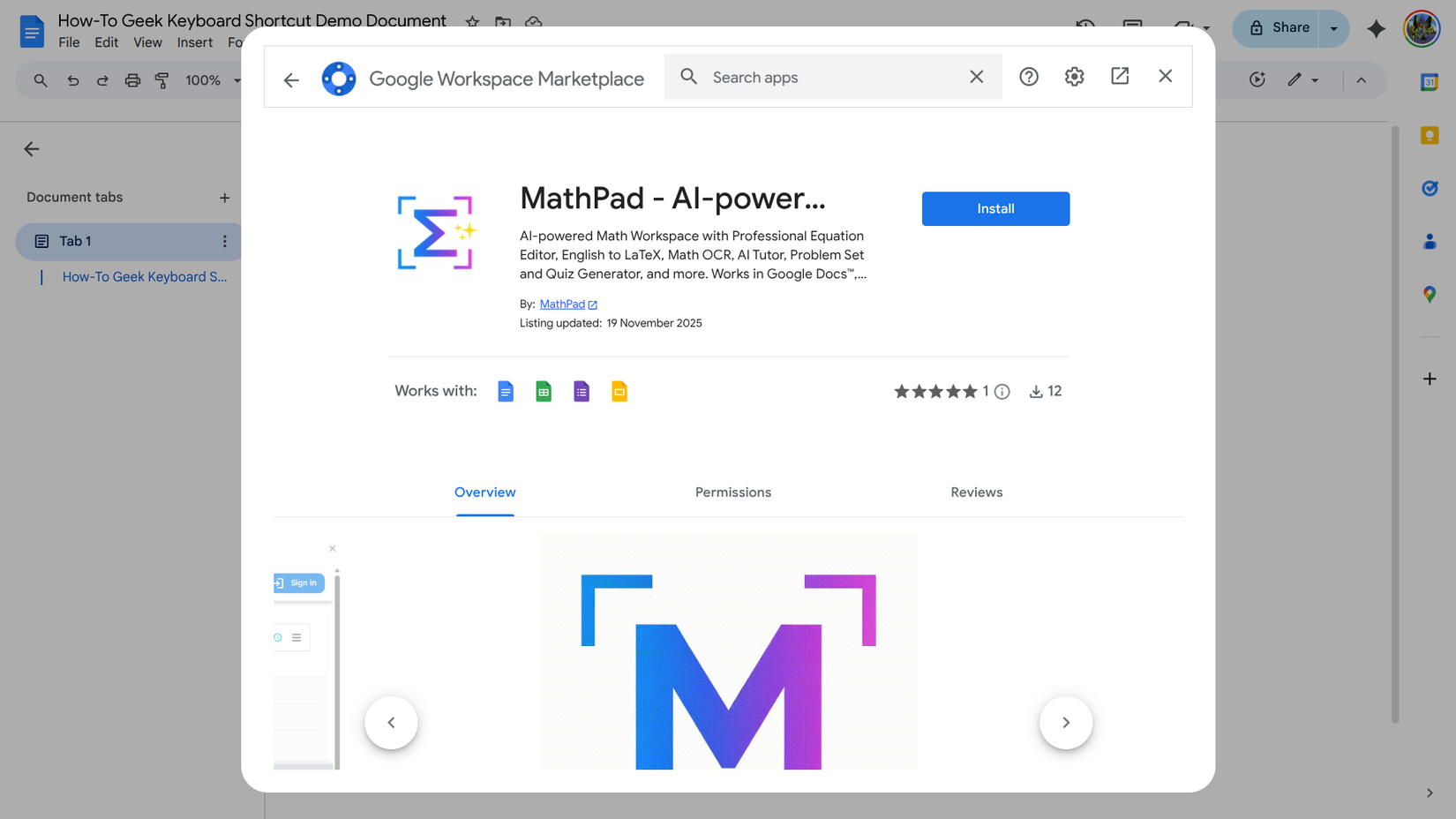
Task: Open Marketplace settings gear
Action: pyautogui.click(x=1074, y=77)
